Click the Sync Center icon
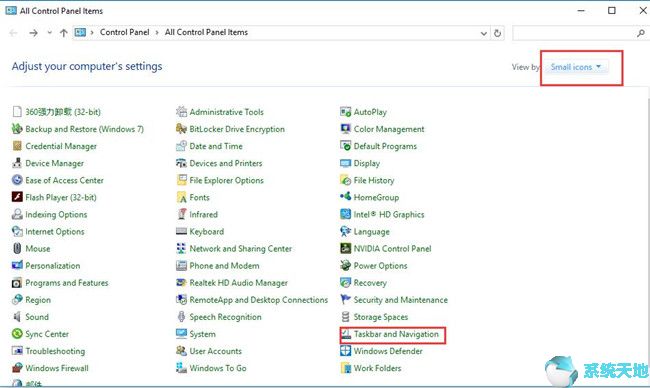This screenshot has height=388, width=650. click(x=17, y=334)
